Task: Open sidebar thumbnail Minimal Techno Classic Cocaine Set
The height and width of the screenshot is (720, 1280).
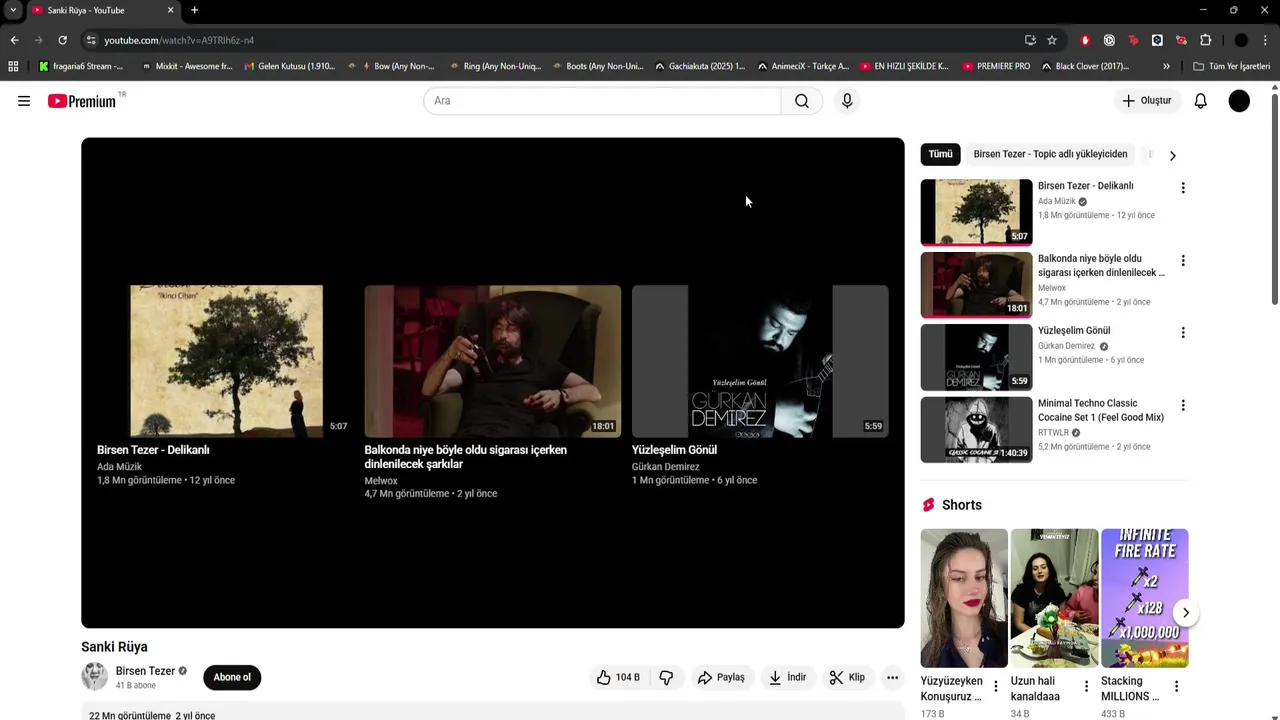Action: tap(976, 430)
